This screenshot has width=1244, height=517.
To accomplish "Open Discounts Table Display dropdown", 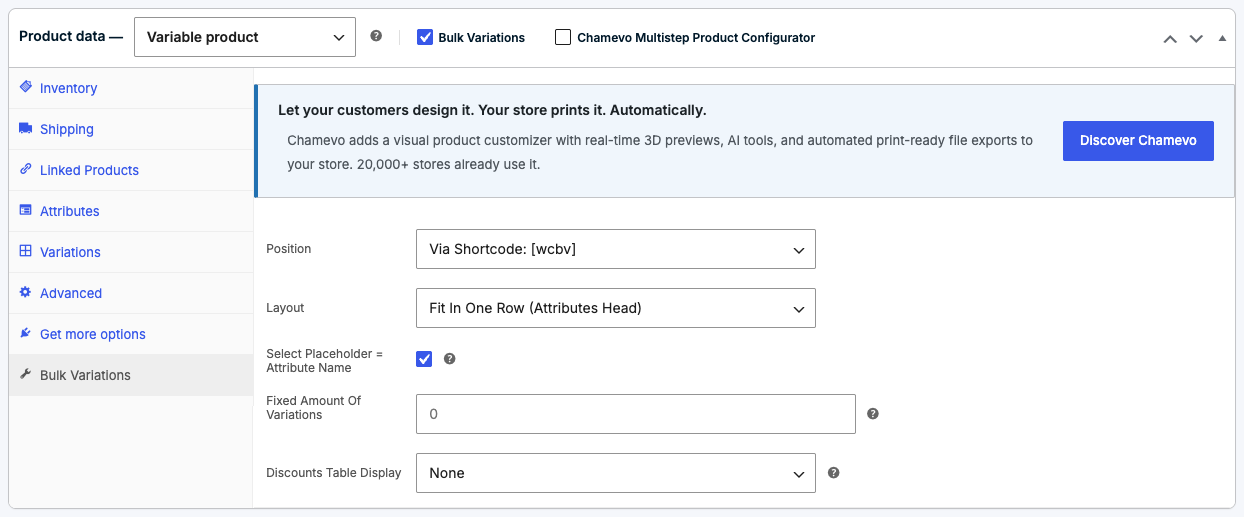I will click(x=616, y=473).
